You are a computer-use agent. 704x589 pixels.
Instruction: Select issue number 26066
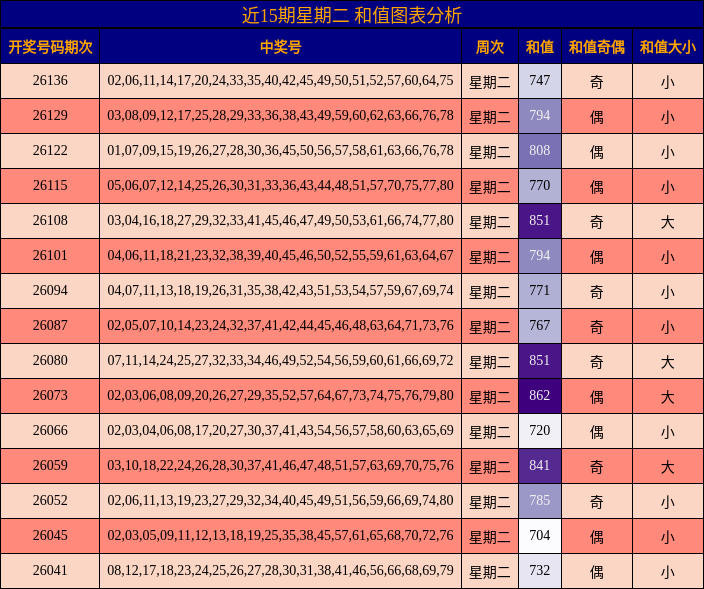click(x=50, y=431)
